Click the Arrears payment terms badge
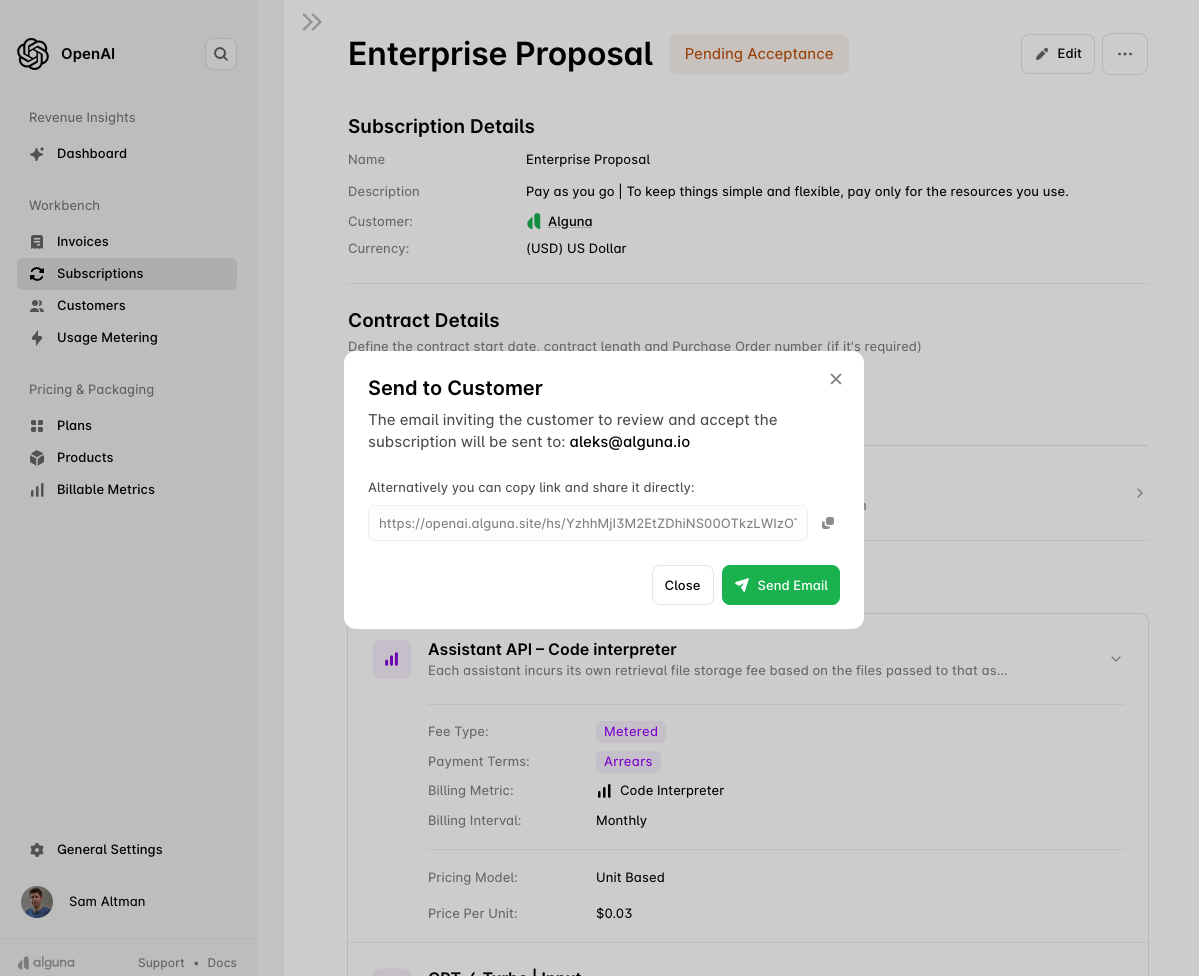This screenshot has height=976, width=1199. click(628, 762)
